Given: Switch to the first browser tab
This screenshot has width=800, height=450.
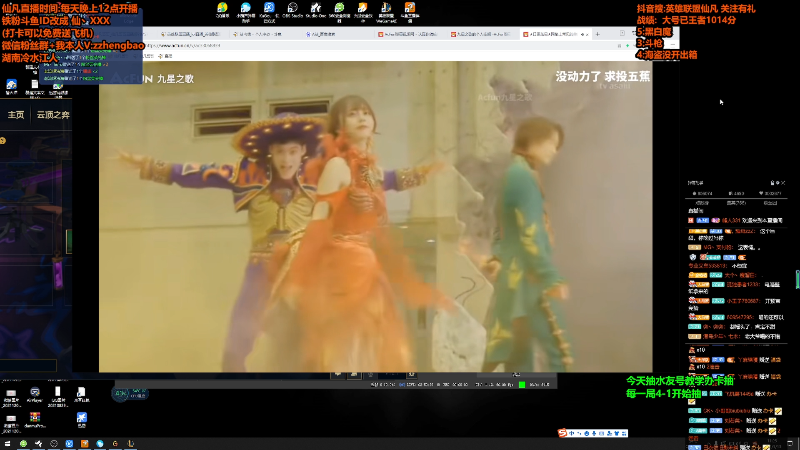Looking at the screenshot, I should [x=189, y=34].
